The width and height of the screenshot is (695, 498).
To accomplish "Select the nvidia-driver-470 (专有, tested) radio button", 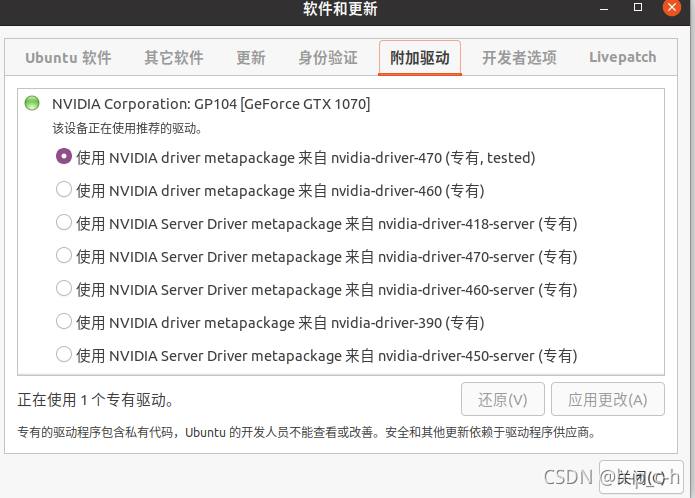I will click(64, 156).
